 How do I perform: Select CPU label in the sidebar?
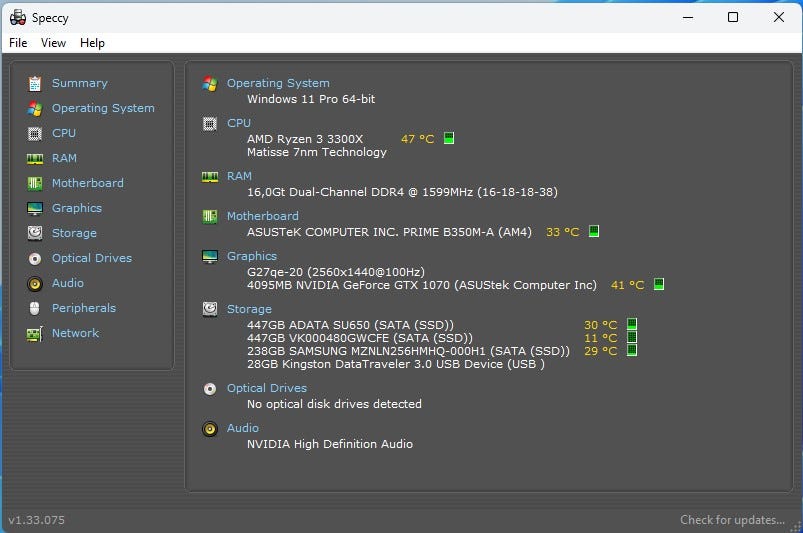click(x=64, y=133)
